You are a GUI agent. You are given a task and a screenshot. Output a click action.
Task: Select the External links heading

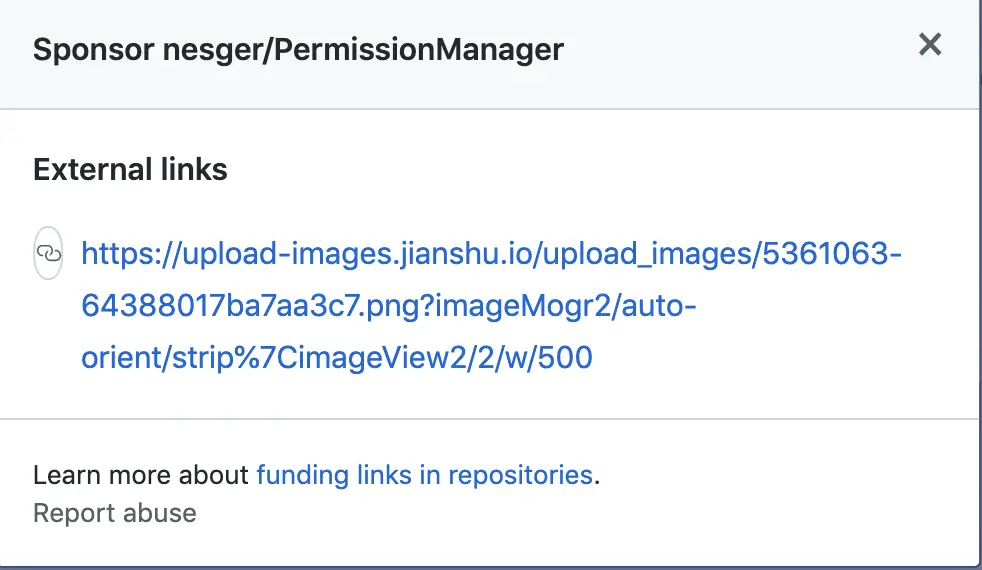tap(130, 170)
